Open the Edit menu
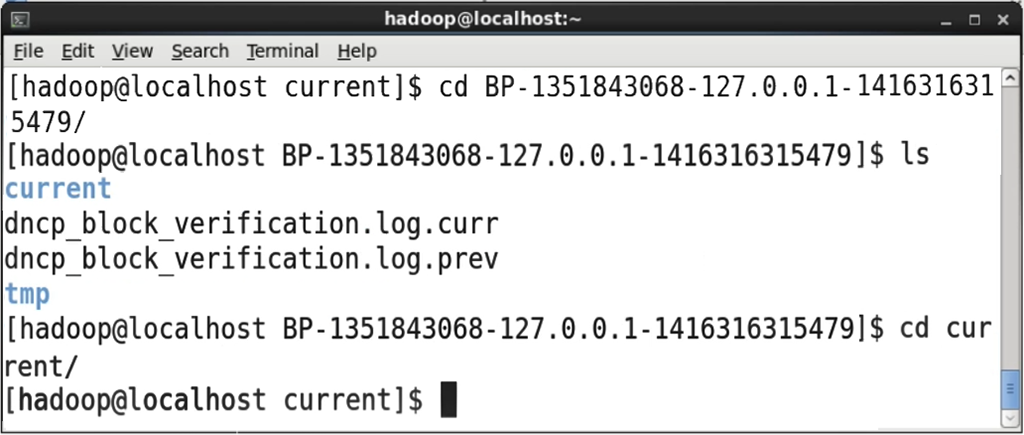The width and height of the screenshot is (1024, 435). [x=78, y=51]
